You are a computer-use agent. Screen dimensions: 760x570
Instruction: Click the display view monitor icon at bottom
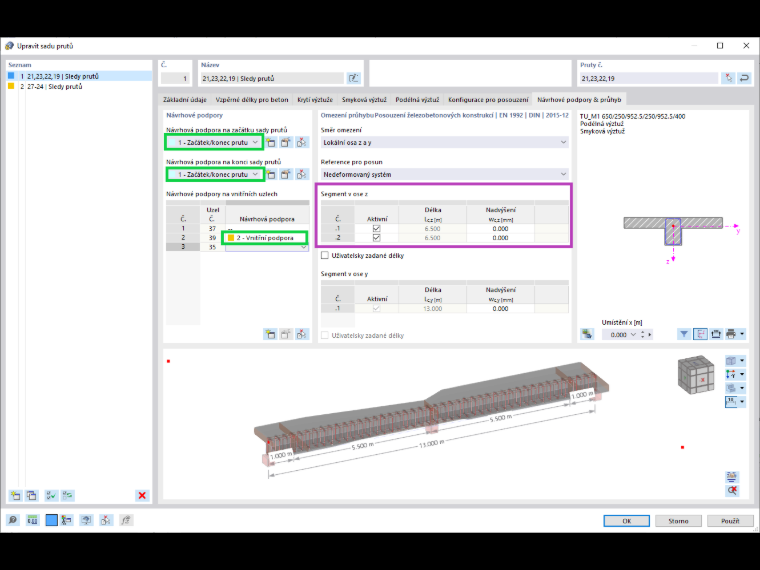coord(86,520)
